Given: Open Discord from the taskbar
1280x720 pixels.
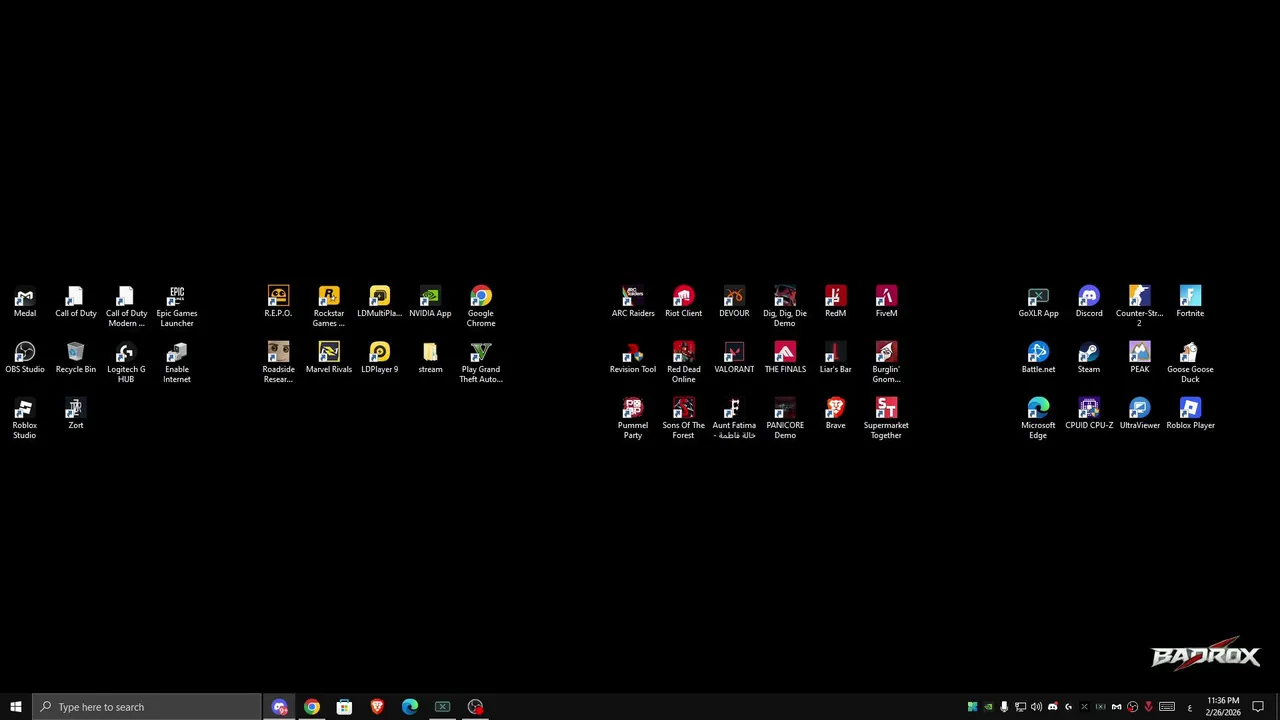Looking at the screenshot, I should (x=279, y=707).
